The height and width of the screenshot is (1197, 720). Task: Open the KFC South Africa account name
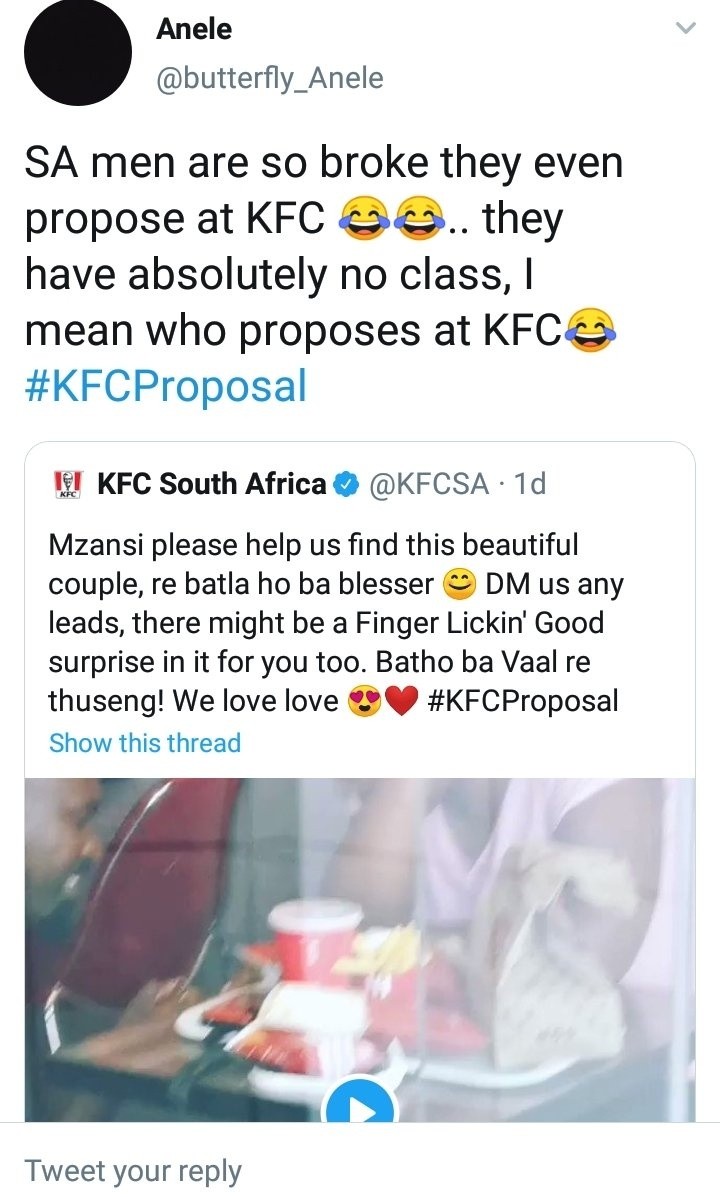coord(212,485)
